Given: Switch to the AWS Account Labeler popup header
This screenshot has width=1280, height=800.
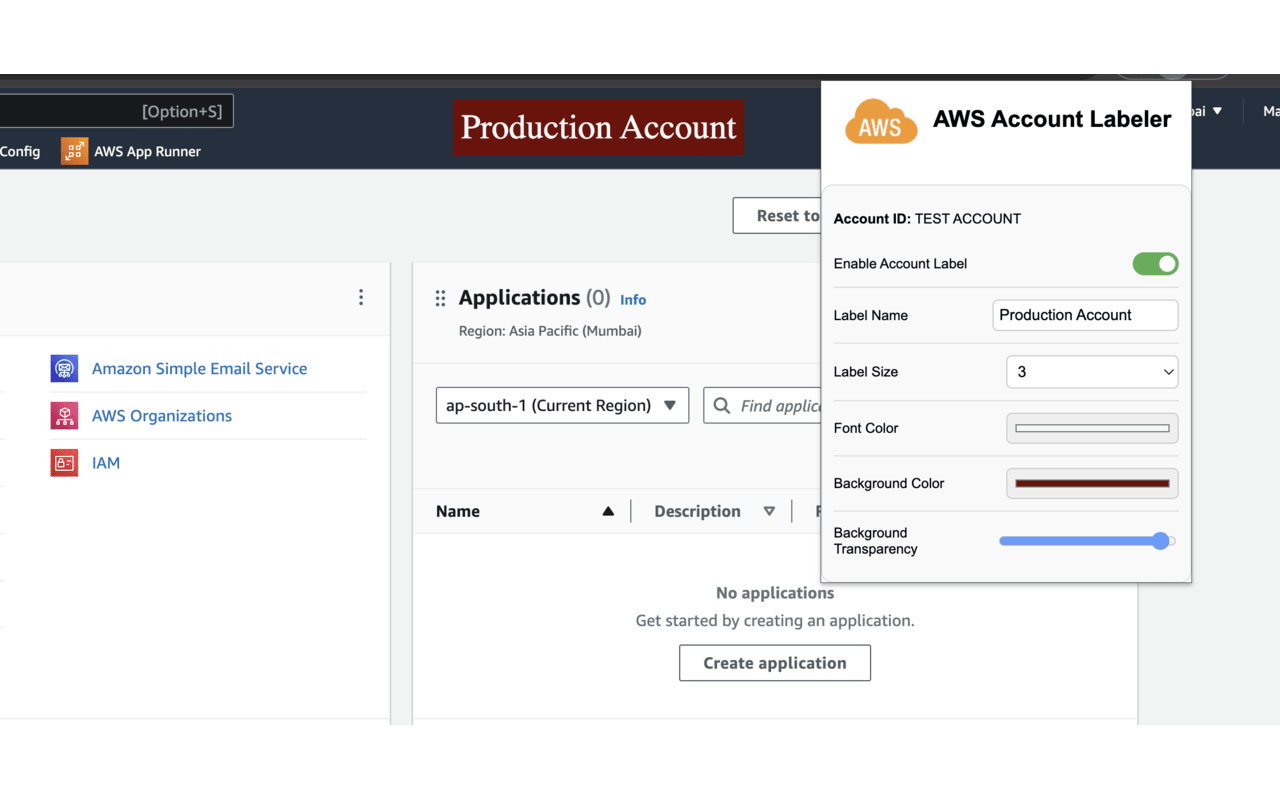Looking at the screenshot, I should [x=1051, y=119].
